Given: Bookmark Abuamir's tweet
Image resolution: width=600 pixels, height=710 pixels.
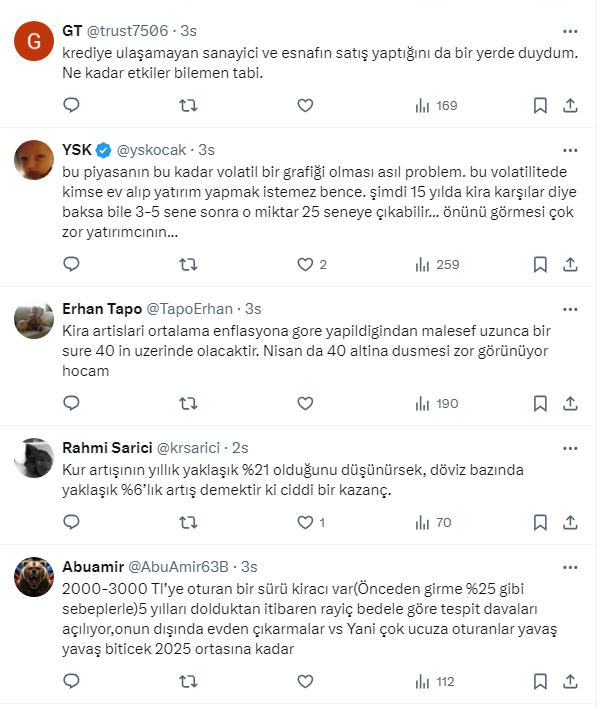Looking at the screenshot, I should click(540, 682).
